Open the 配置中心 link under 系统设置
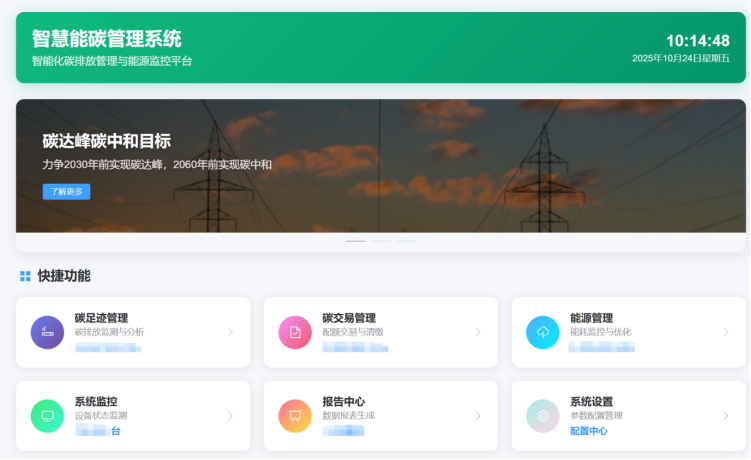 pos(589,431)
